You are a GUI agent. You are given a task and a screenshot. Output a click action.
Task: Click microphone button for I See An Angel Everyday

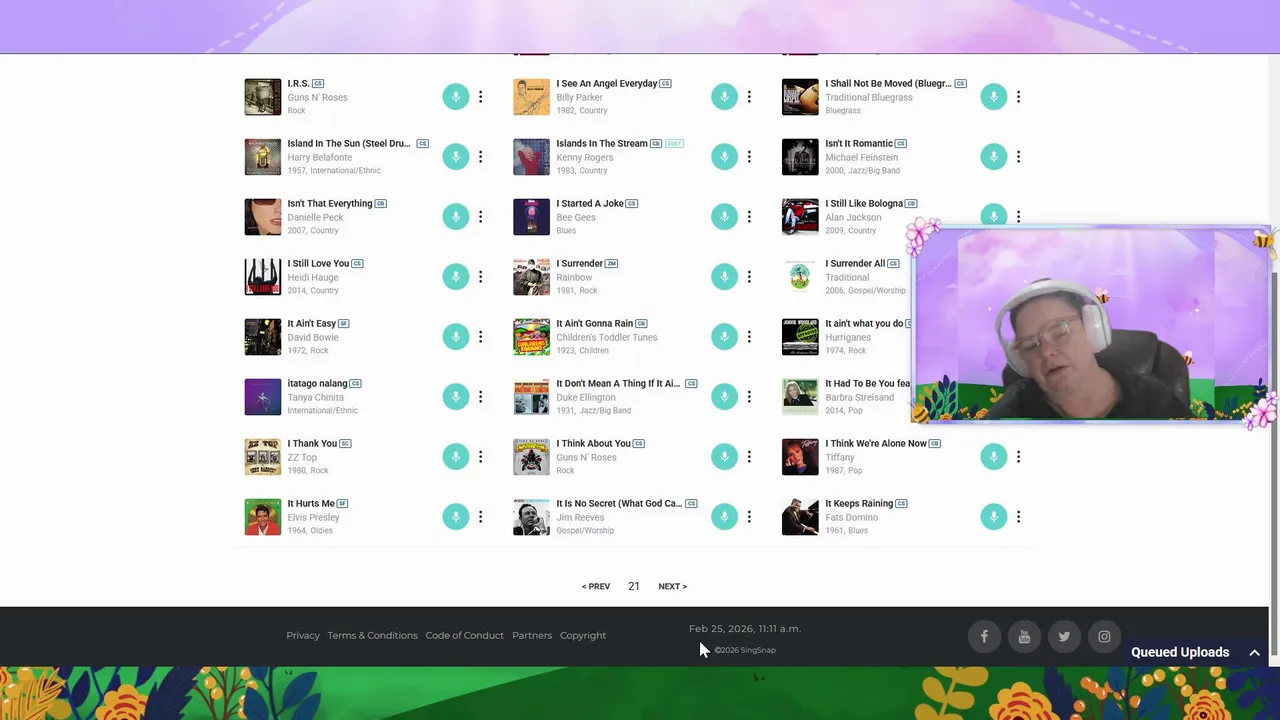[x=724, y=96]
